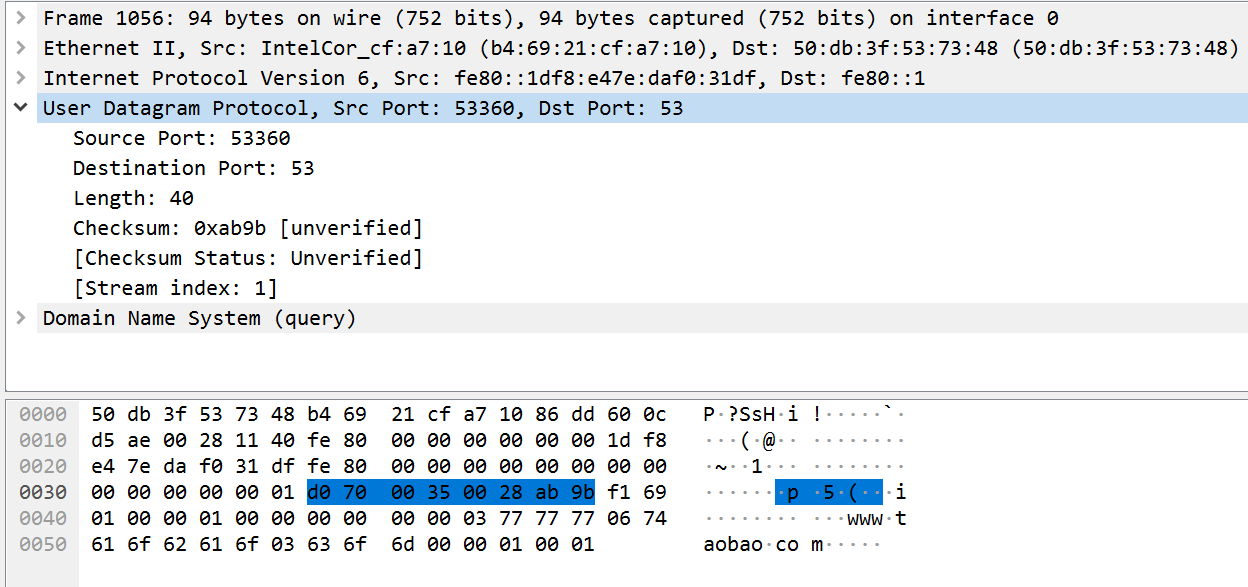
Task: Click the highlighted ASCII 'p 5 (' segment
Action: pos(829,492)
